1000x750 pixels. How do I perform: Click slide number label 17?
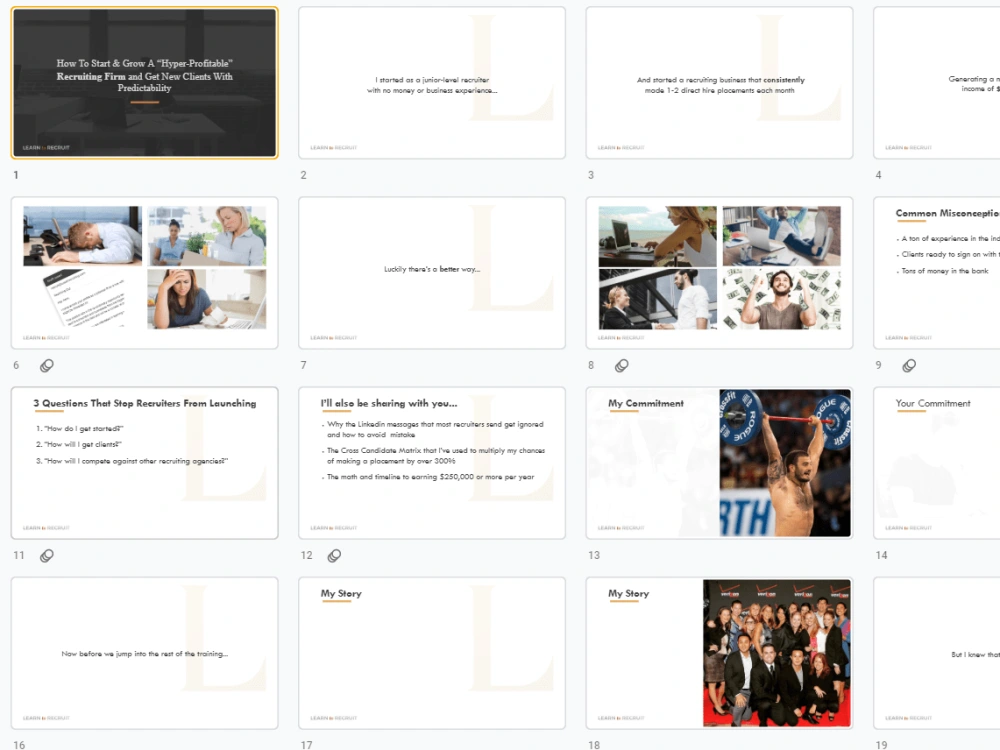[307, 744]
